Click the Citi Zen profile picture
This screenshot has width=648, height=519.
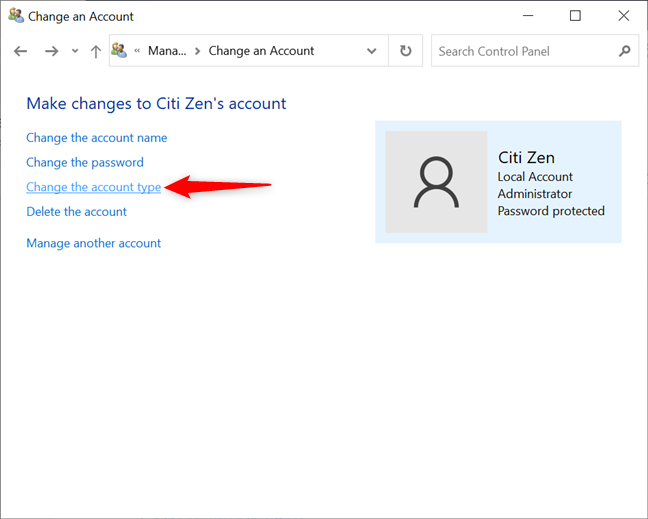pos(436,182)
